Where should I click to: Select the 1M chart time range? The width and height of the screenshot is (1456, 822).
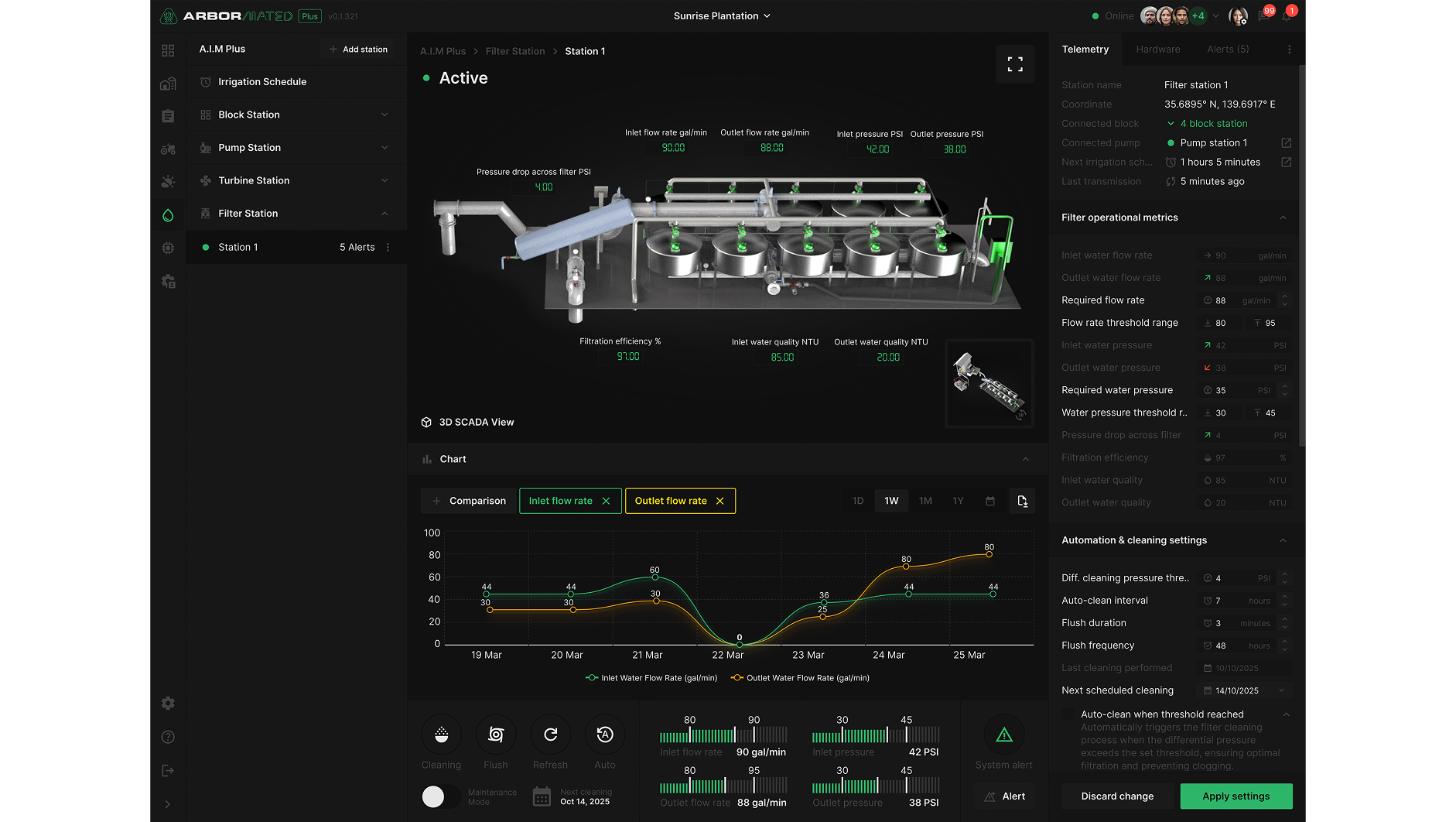925,501
